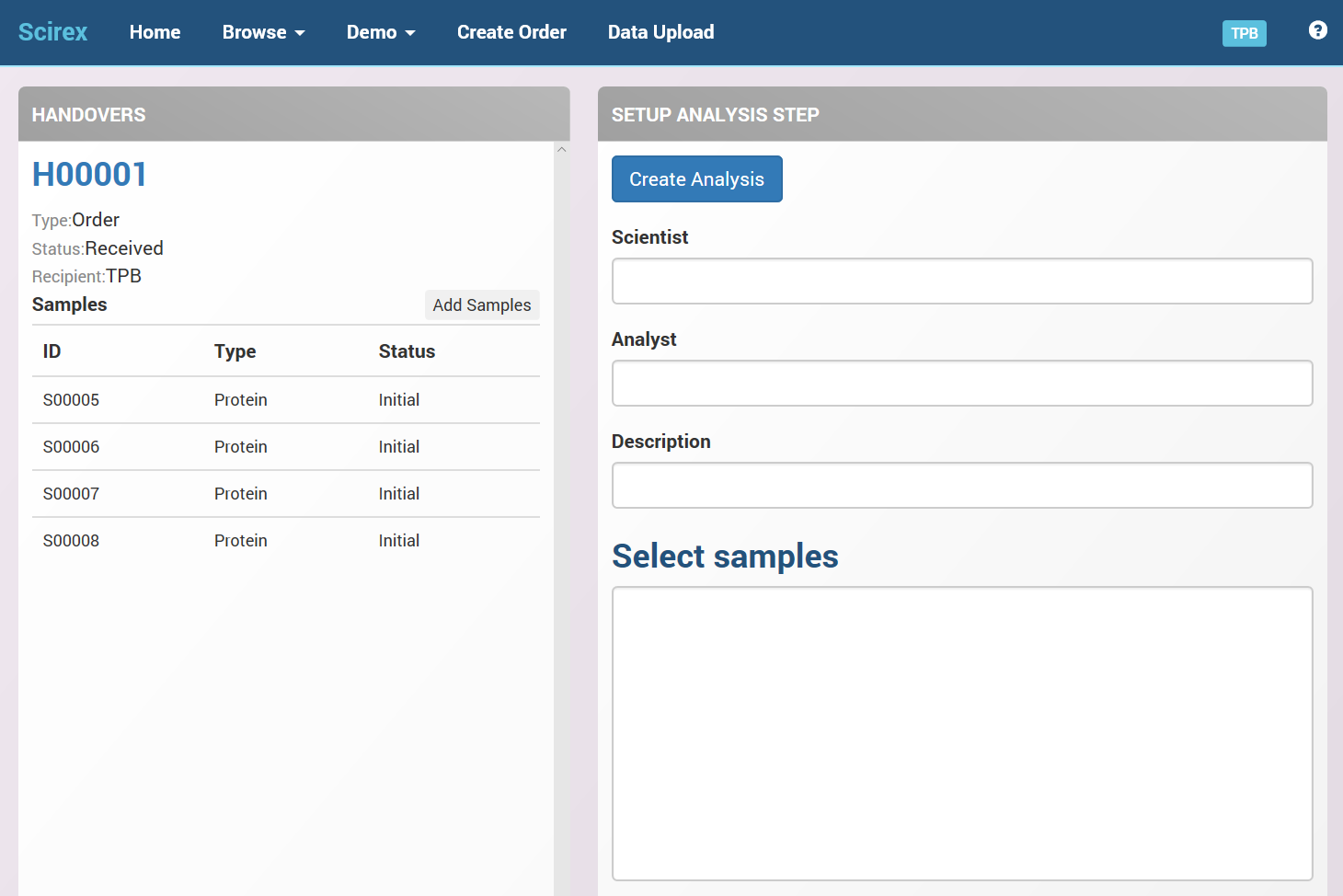Select sample S00008 row
Viewport: 1343px width, 896px height.
click(x=286, y=541)
